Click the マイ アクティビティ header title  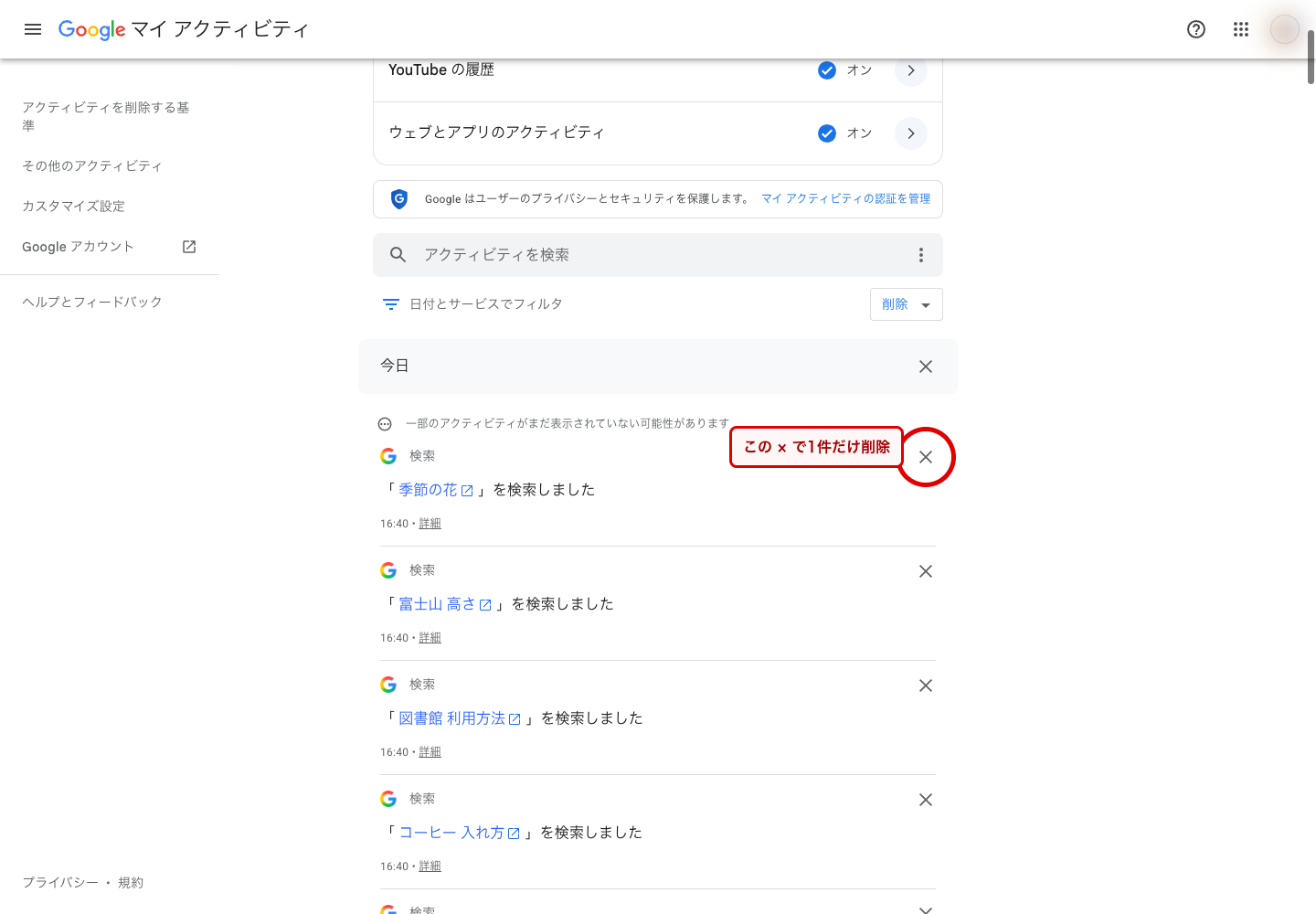[x=219, y=29]
